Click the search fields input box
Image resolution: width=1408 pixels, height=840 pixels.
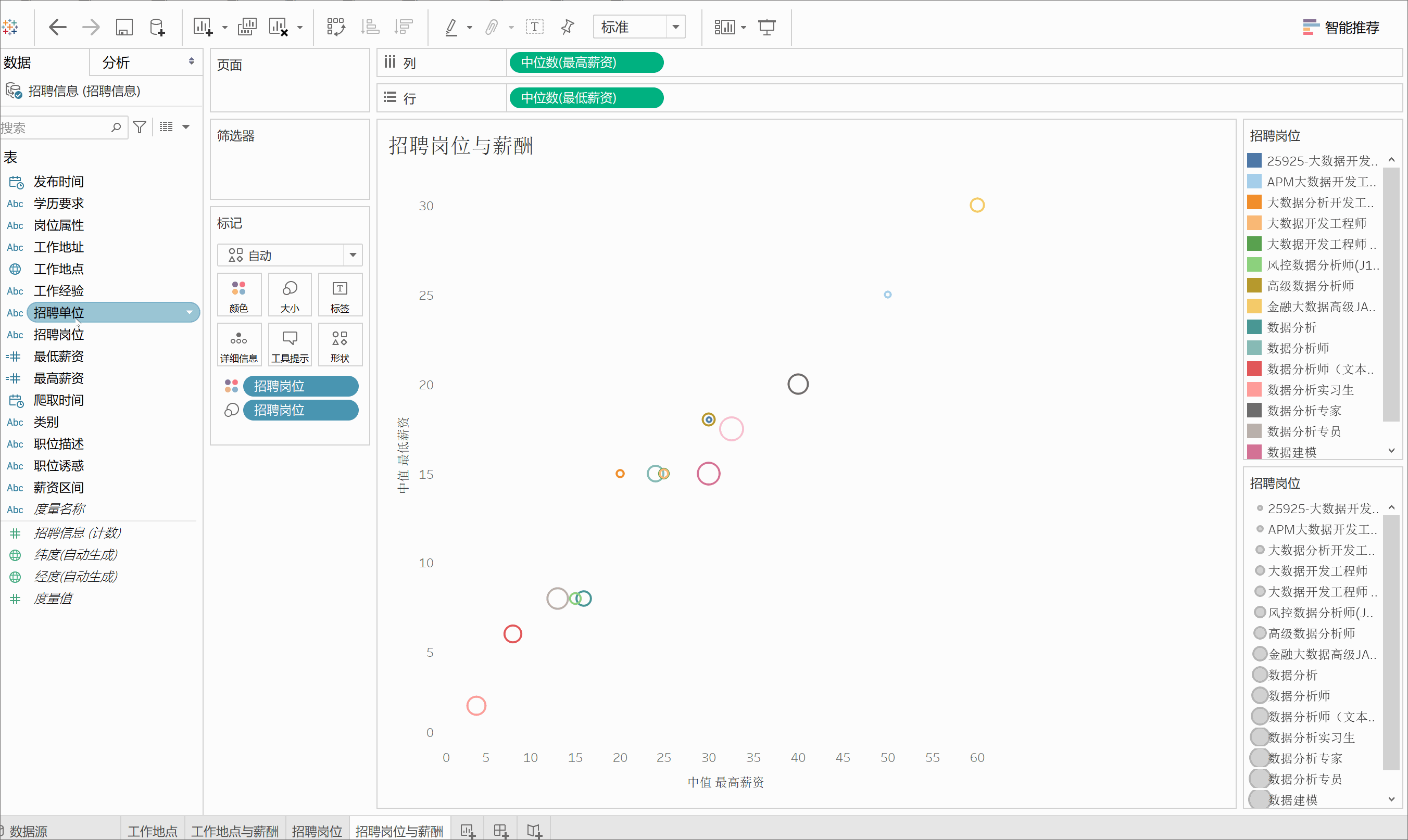54,128
